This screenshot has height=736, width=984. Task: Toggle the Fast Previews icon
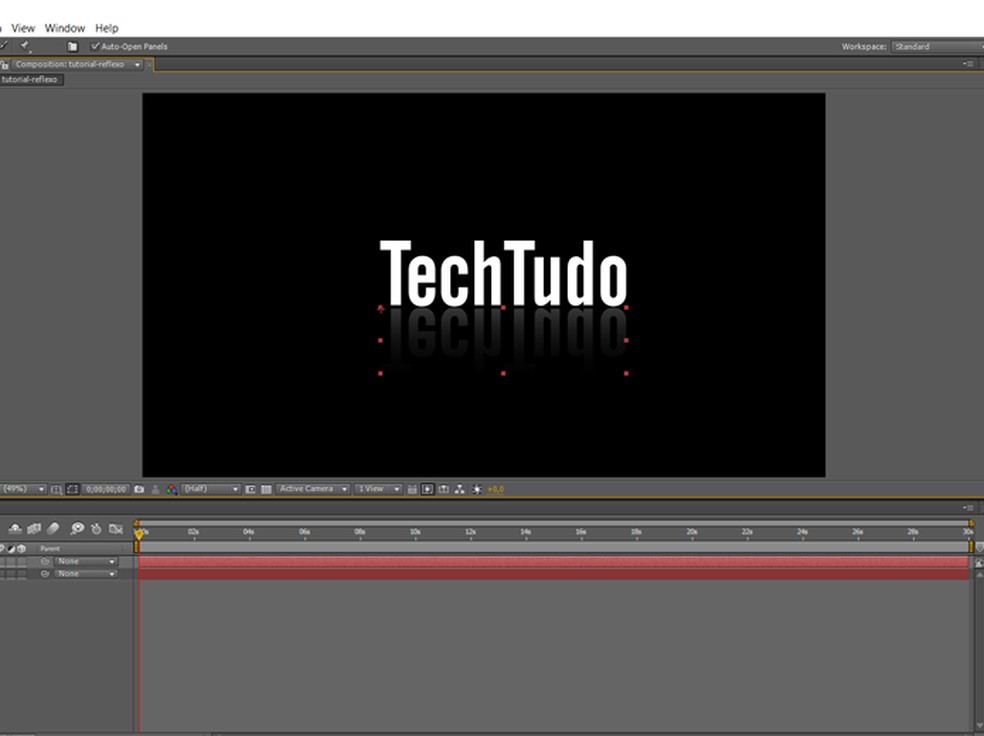[427, 489]
